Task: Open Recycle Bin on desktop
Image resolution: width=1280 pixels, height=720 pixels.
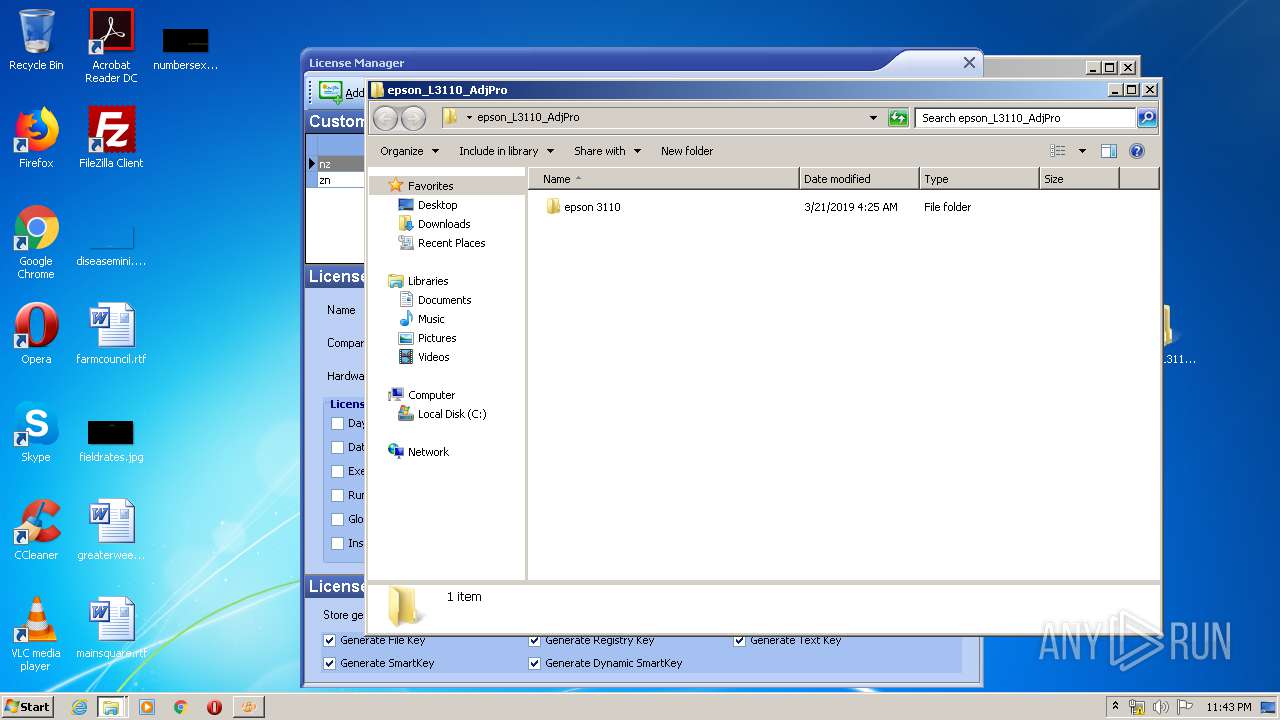Action: coord(36,40)
